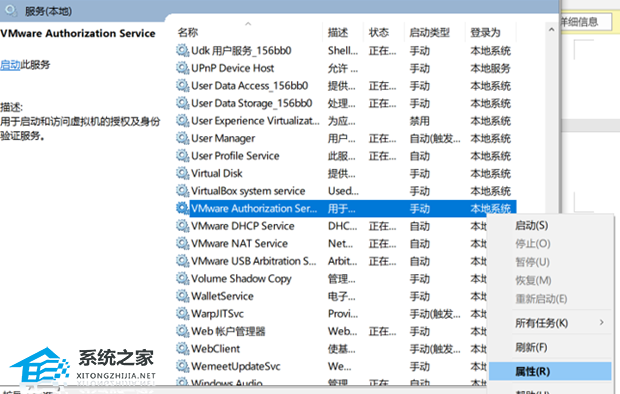Sort services by the 描述 column header
The image size is (620, 394).
(x=338, y=32)
